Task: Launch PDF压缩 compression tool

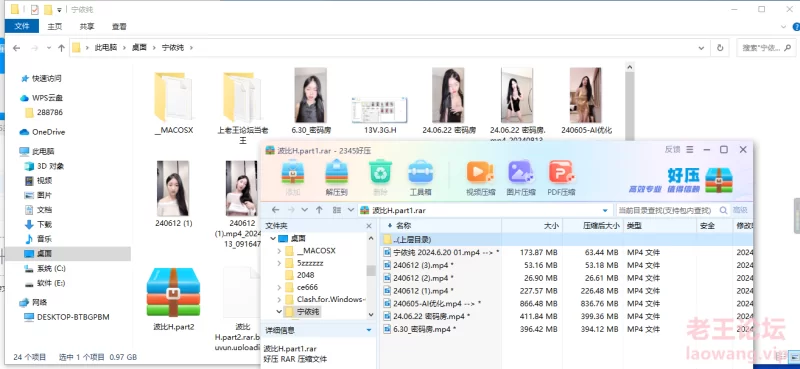Action: tap(561, 177)
